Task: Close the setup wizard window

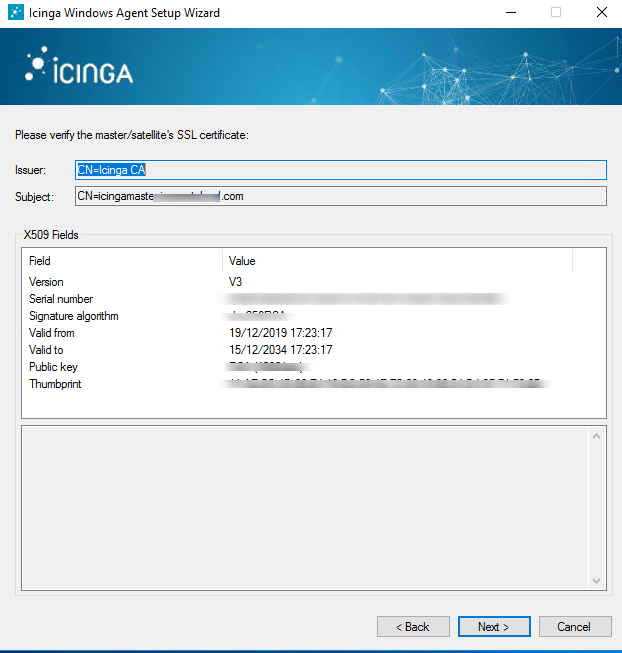Action: pyautogui.click(x=602, y=12)
